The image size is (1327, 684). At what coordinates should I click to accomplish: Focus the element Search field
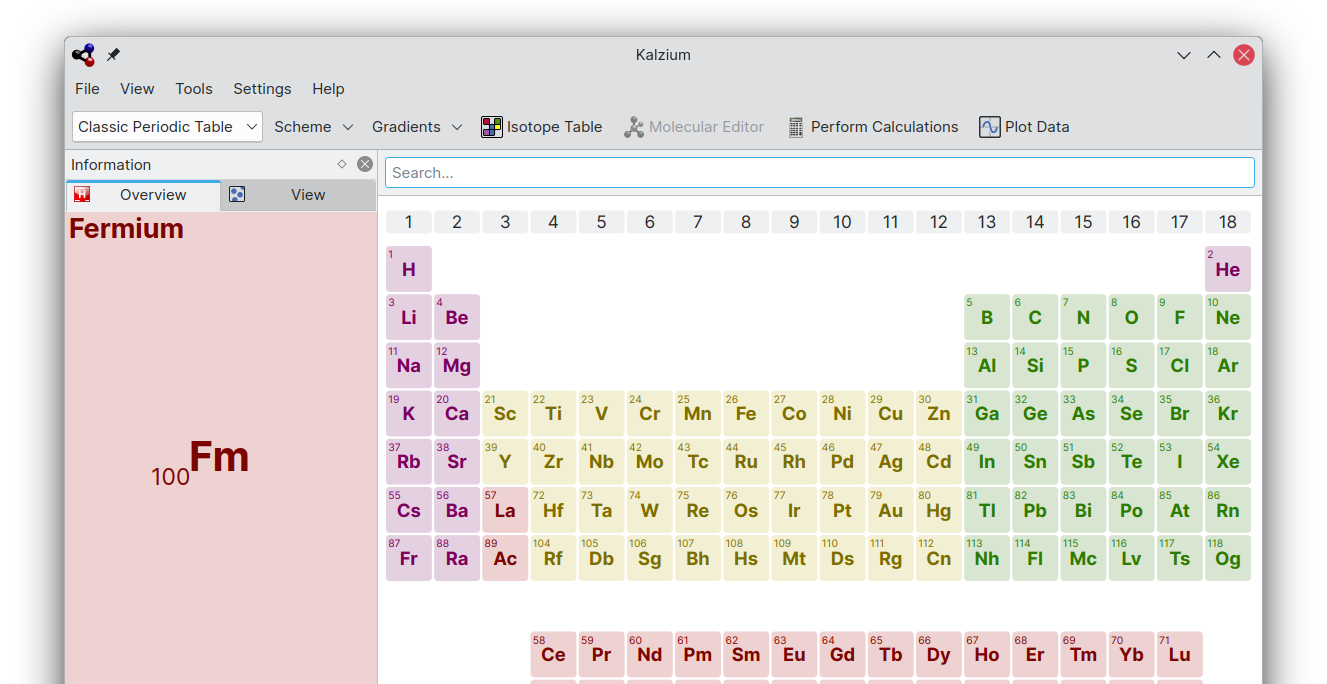[x=819, y=172]
